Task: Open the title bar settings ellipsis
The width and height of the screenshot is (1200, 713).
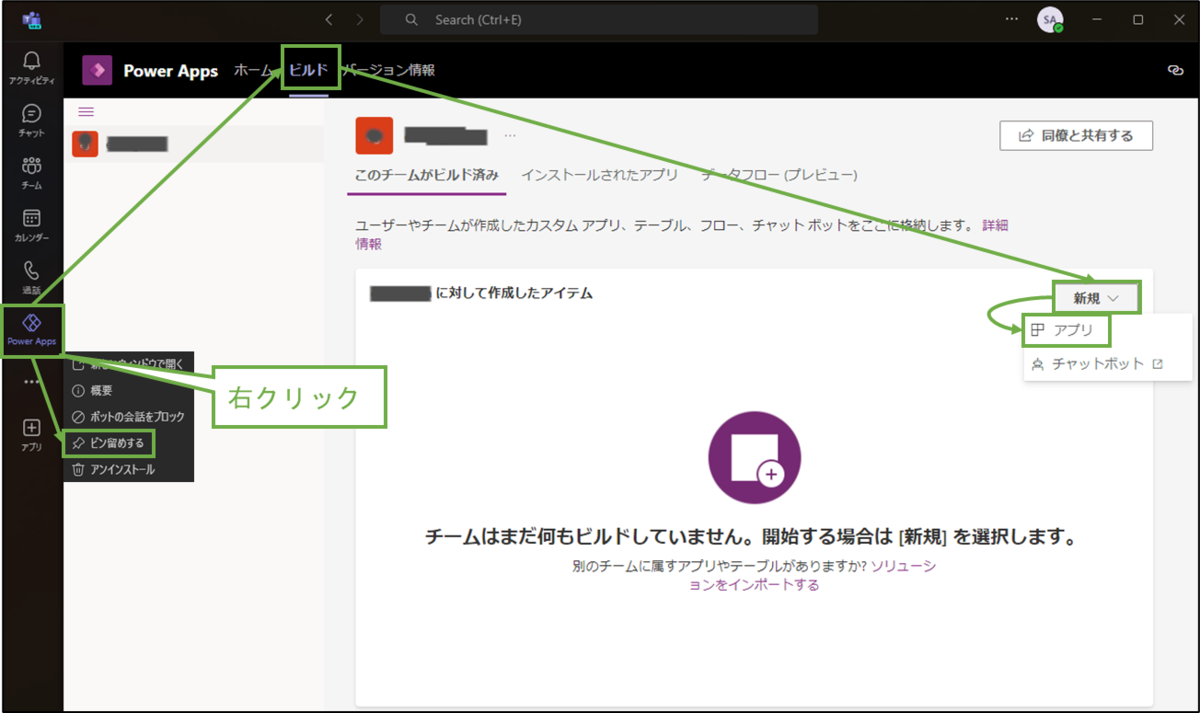Action: coord(1012,19)
